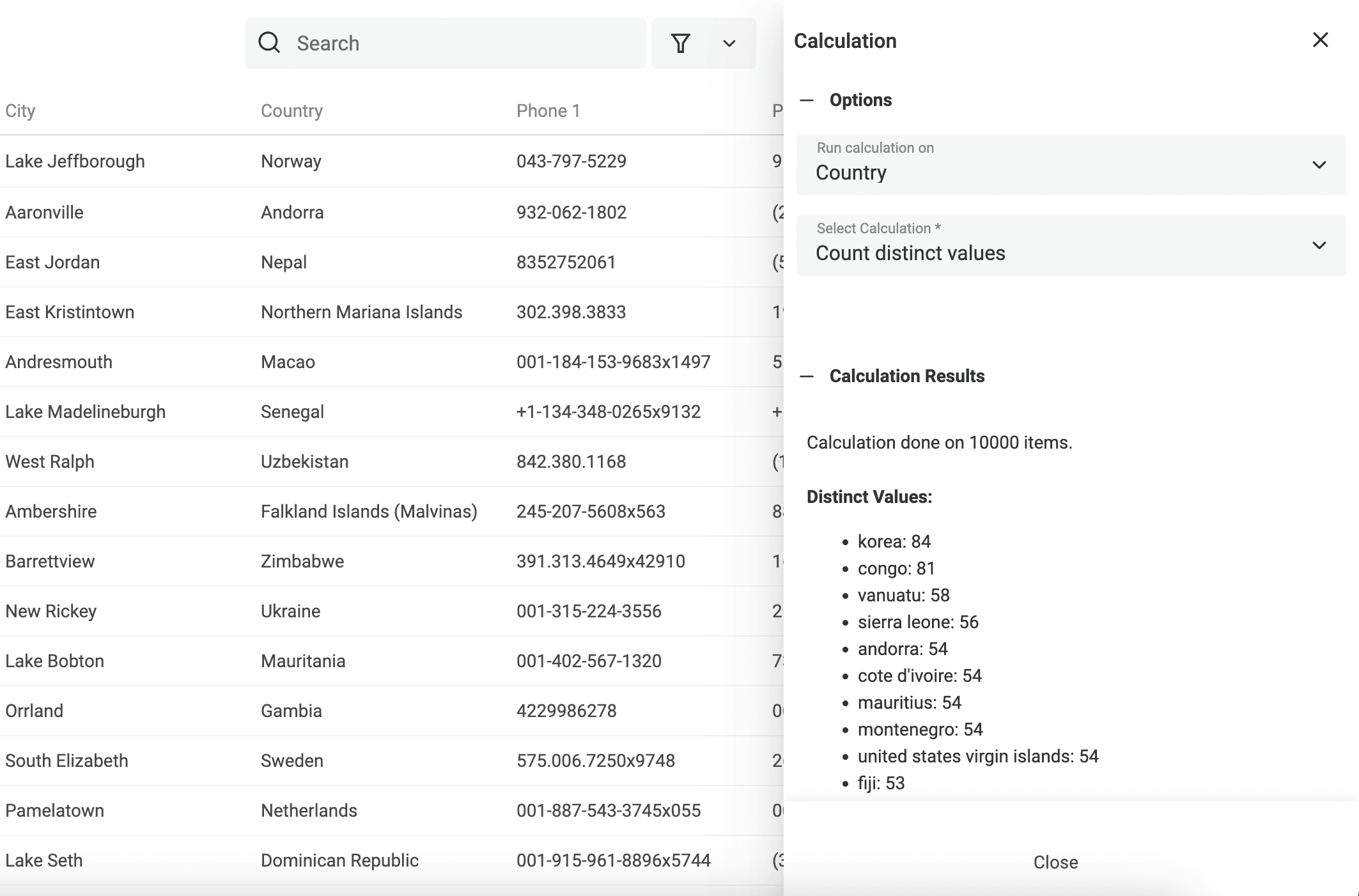
Task: Select the Pamelatown city cell
Action: (x=55, y=810)
